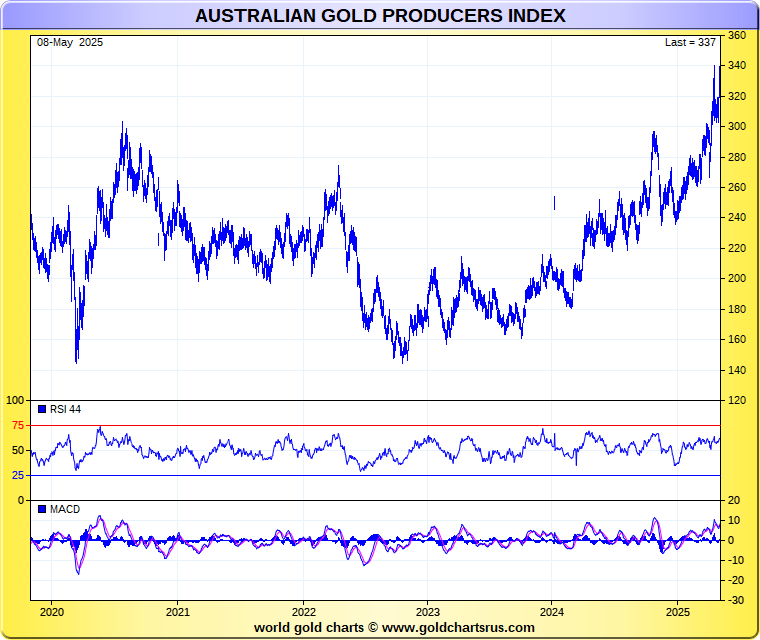The height and width of the screenshot is (640, 760).
Task: Click the 240 price axis label
Action: pyautogui.click(x=737, y=217)
